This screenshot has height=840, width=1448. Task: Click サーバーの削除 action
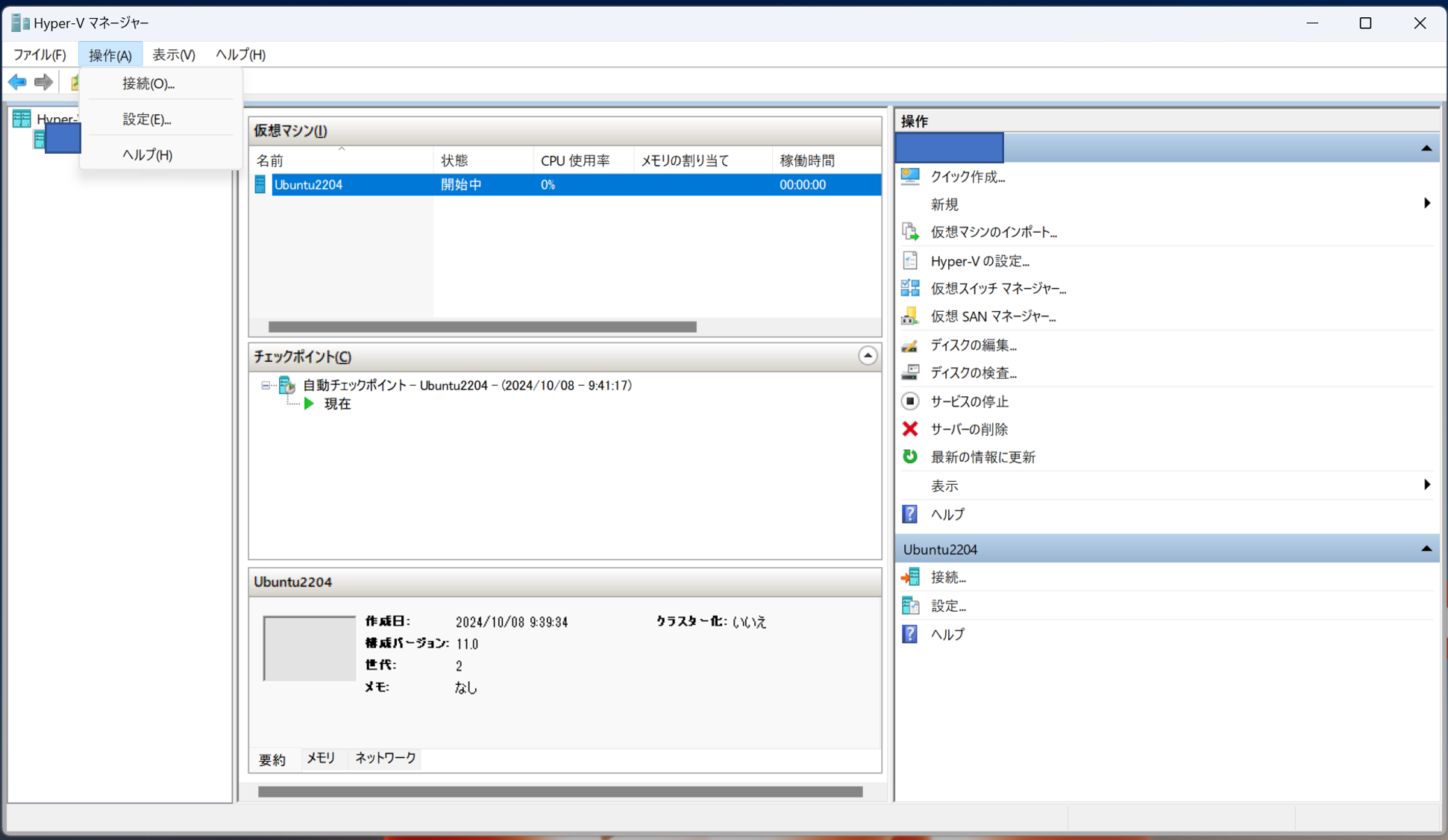coord(969,429)
